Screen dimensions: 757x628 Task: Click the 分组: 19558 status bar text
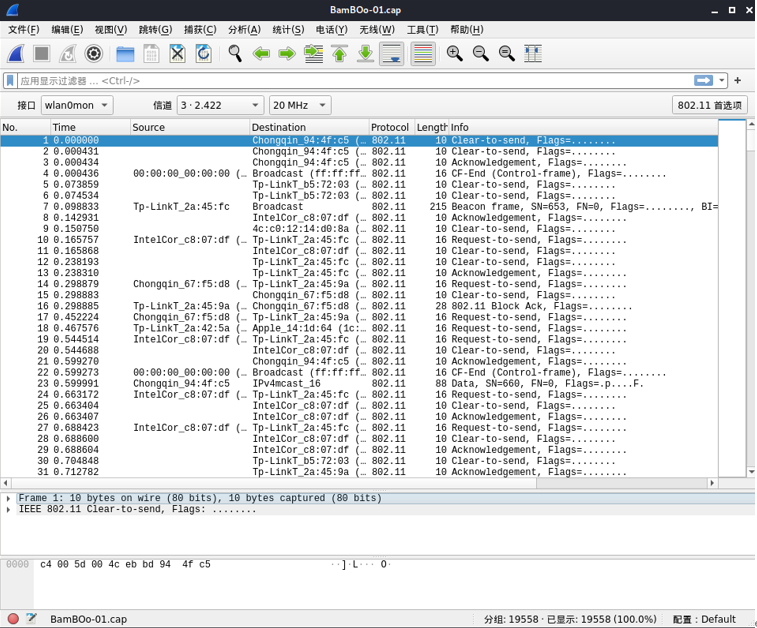[x=511, y=619]
